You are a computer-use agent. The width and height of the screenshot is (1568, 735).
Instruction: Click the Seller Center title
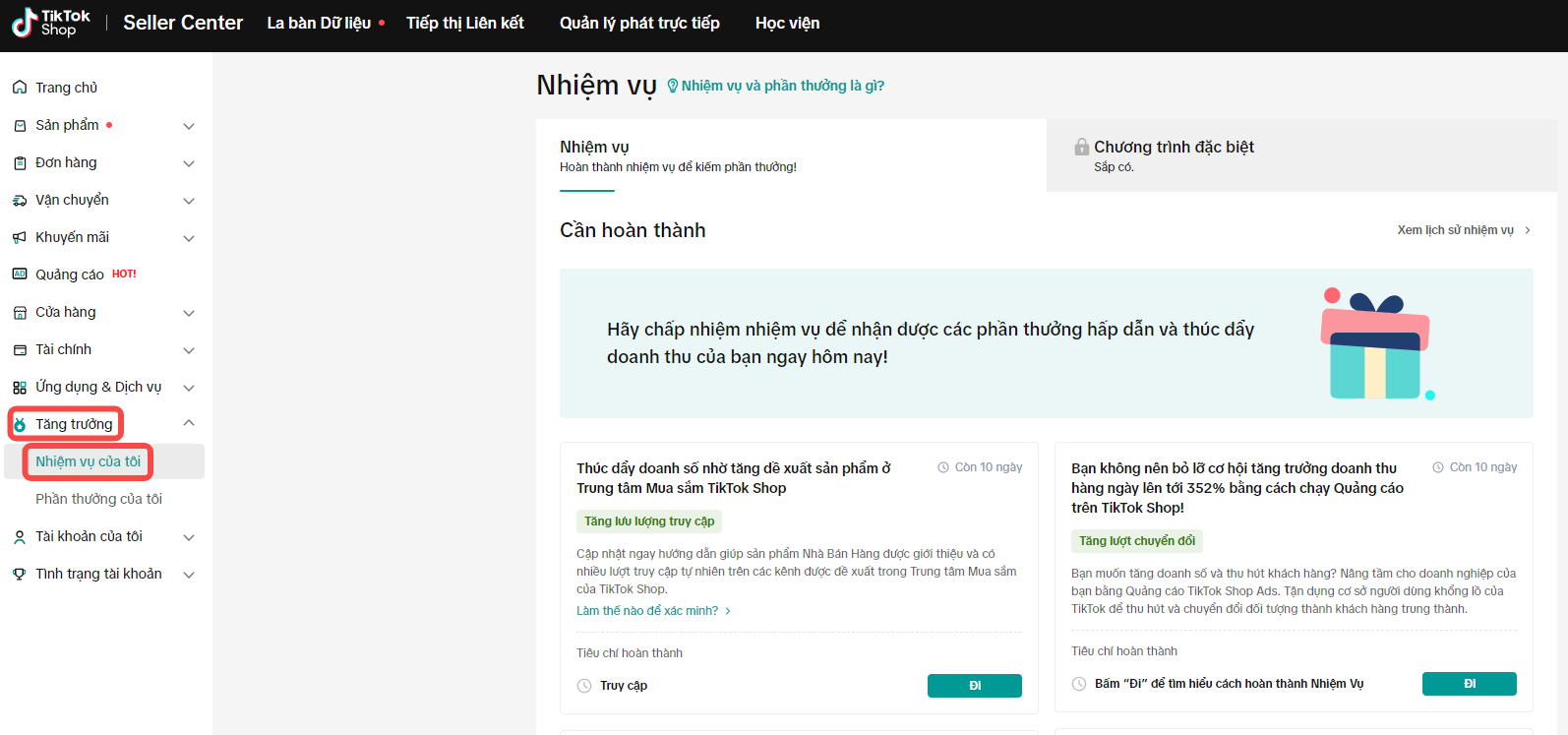point(183,23)
